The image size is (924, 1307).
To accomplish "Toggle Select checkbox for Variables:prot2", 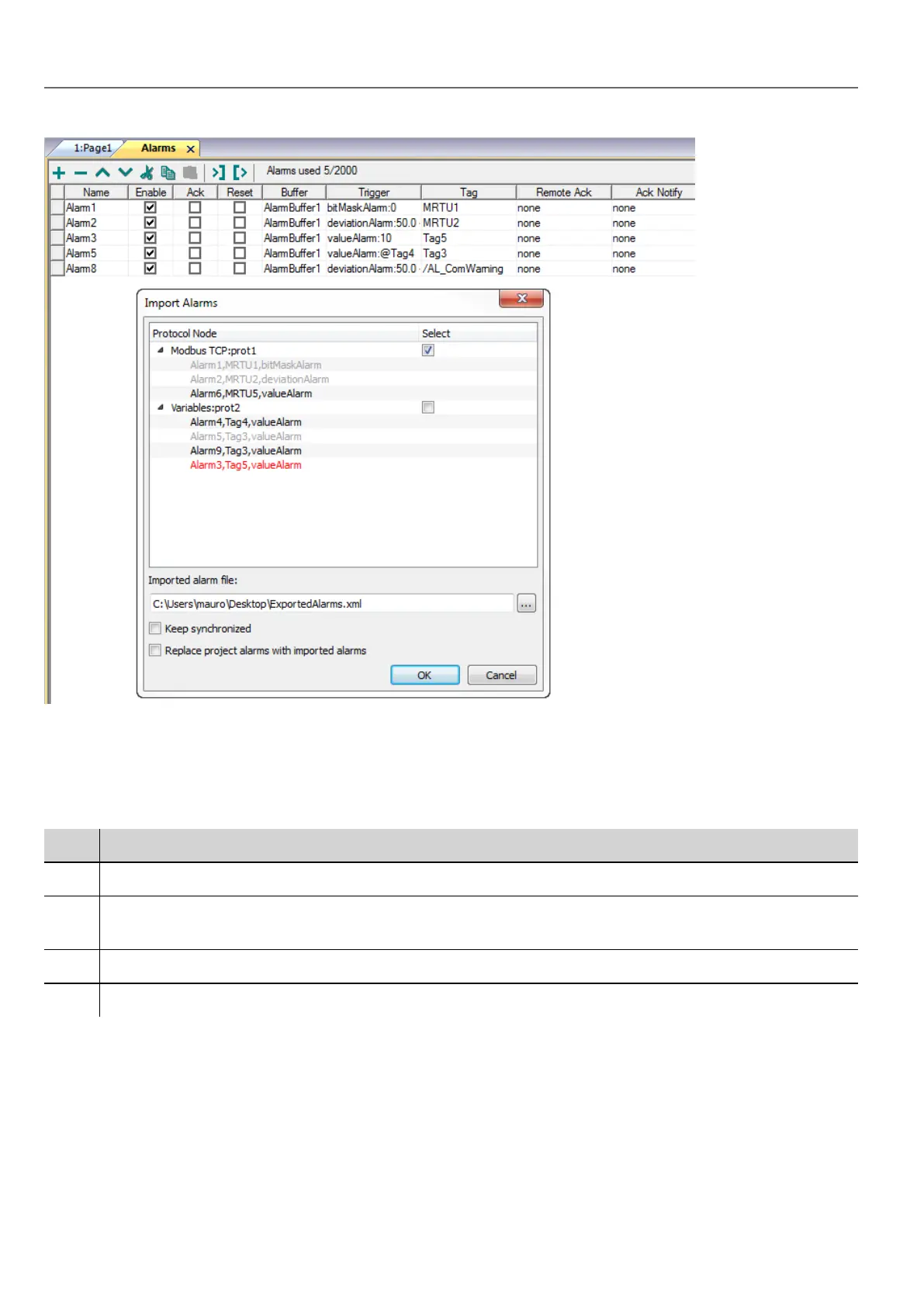I will [x=428, y=407].
